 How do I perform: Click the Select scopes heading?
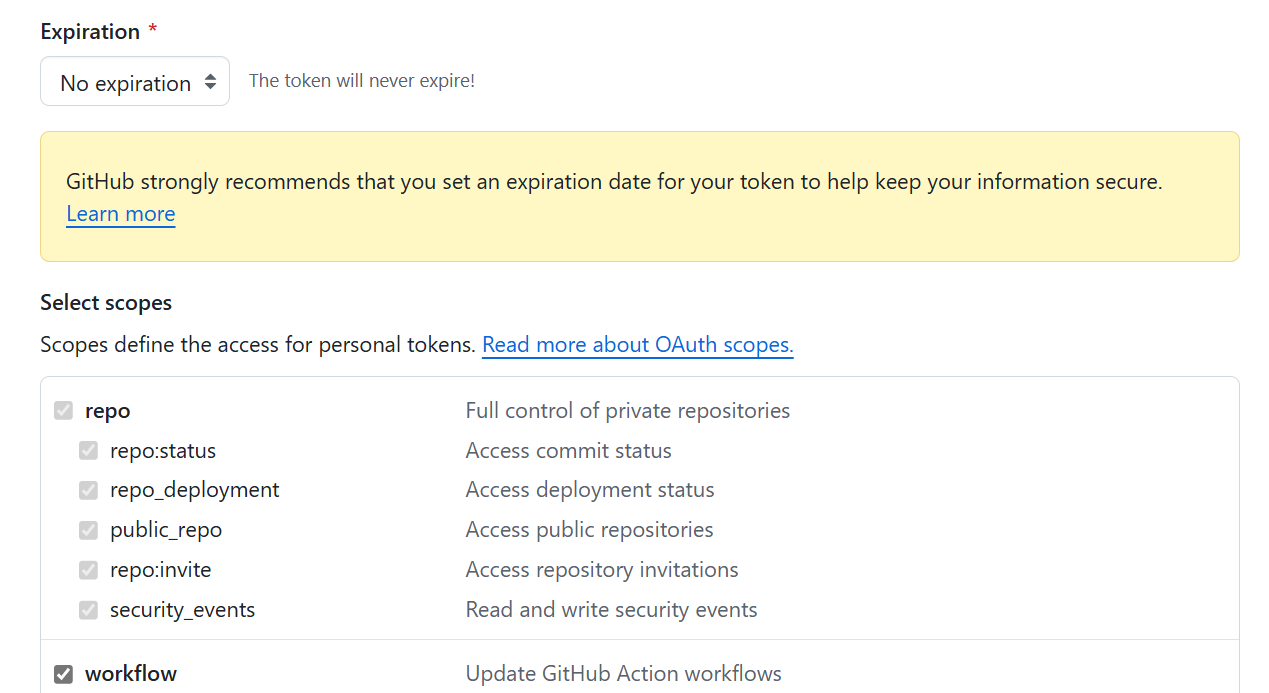106,303
